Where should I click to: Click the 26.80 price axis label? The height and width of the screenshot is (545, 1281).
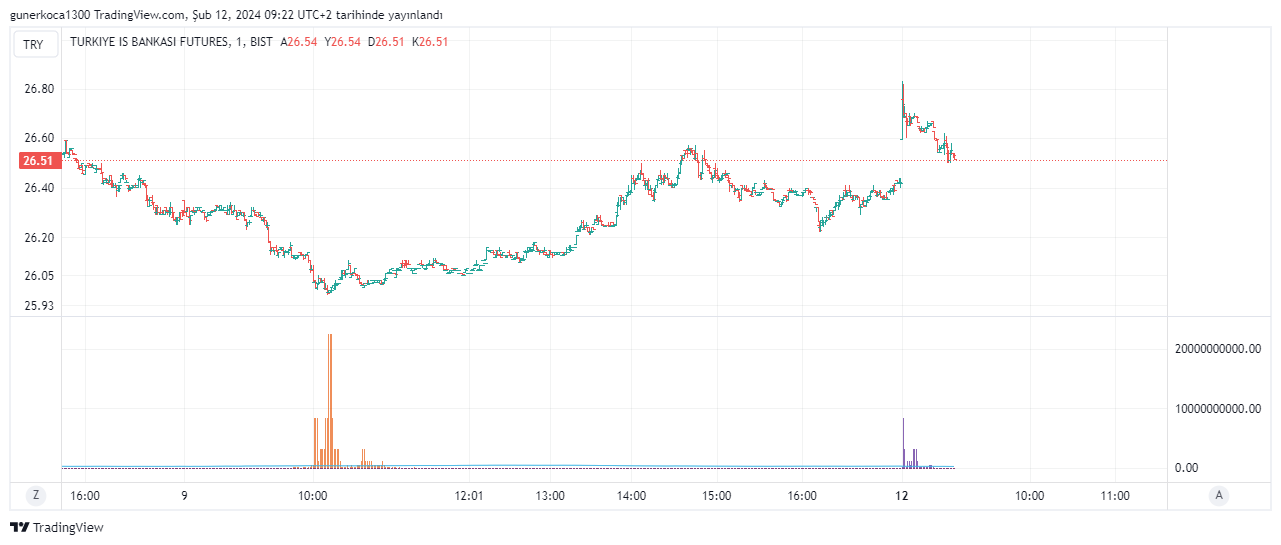coord(39,89)
